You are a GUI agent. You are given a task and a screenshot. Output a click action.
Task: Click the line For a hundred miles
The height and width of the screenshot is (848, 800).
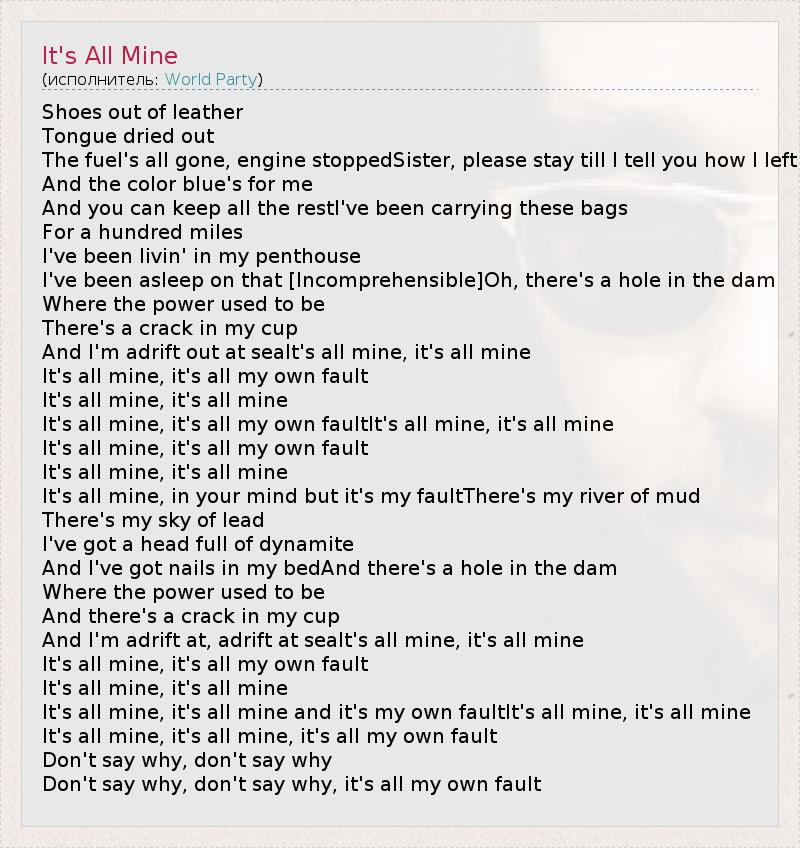142,232
